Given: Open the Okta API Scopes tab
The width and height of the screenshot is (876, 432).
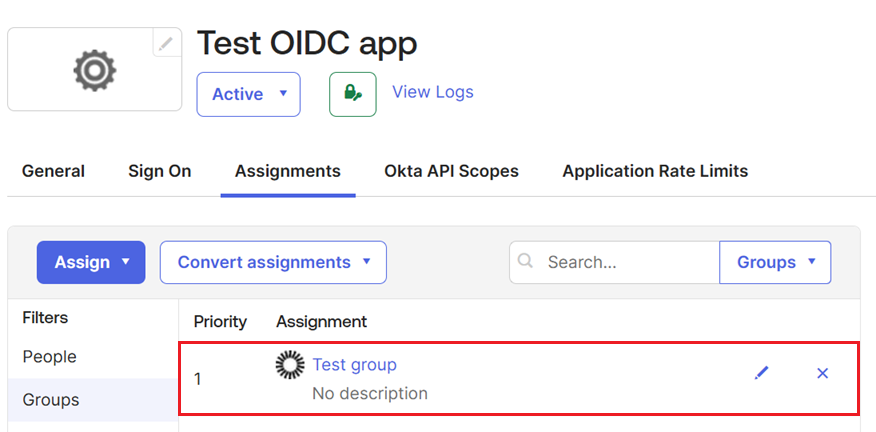Looking at the screenshot, I should click(451, 171).
